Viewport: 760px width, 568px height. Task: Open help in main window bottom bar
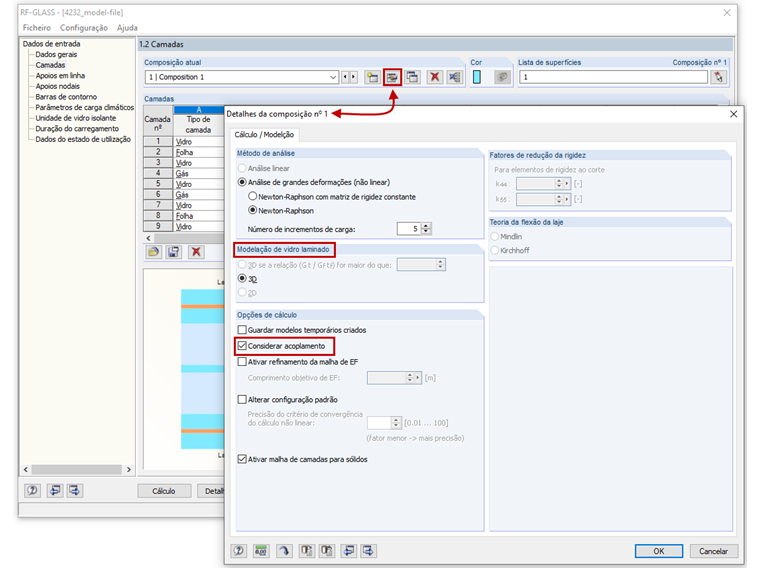[32, 490]
